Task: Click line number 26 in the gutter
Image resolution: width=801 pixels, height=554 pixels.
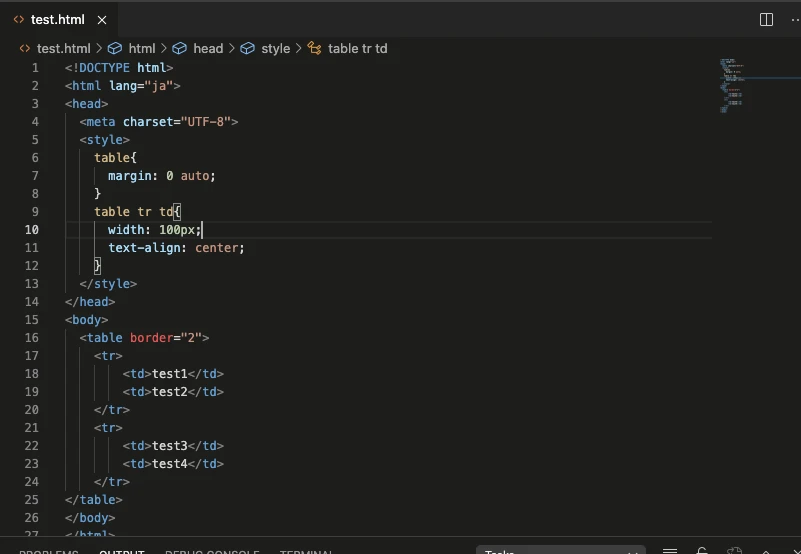Action: 32,518
